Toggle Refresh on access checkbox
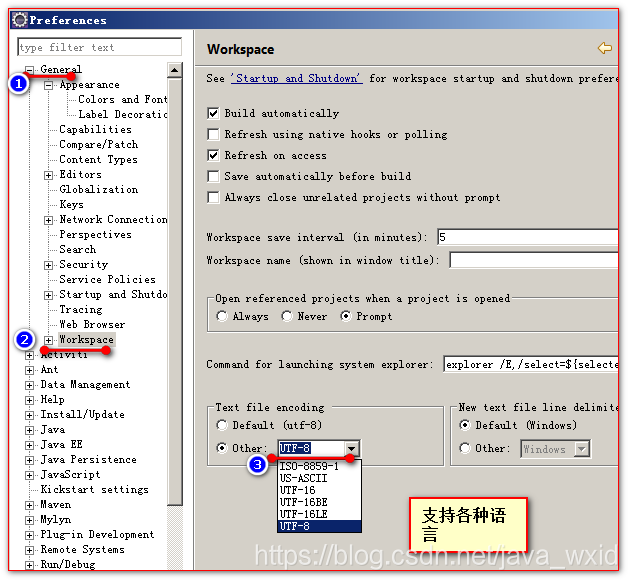 point(213,155)
